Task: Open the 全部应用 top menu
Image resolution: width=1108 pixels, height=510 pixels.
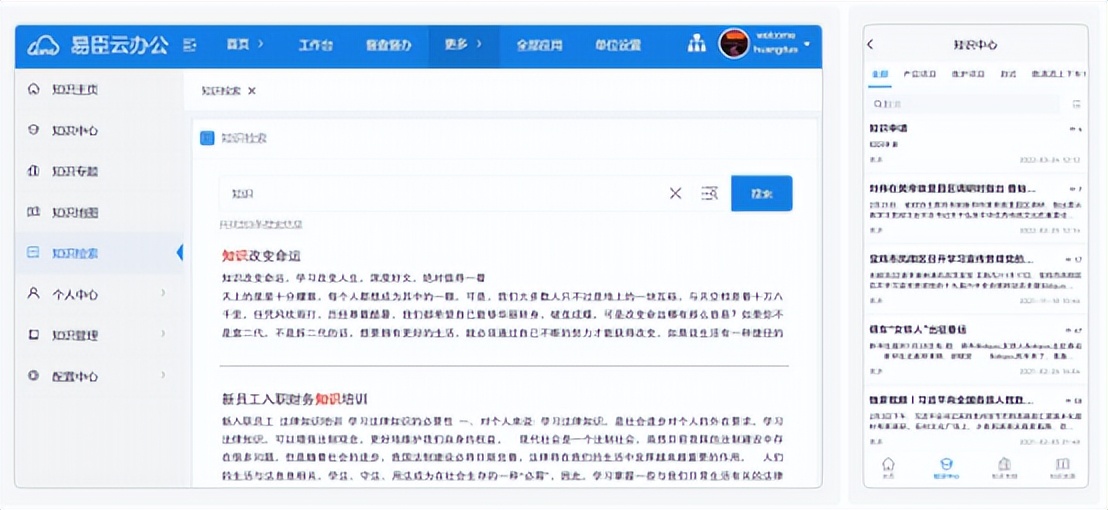Action: point(539,45)
